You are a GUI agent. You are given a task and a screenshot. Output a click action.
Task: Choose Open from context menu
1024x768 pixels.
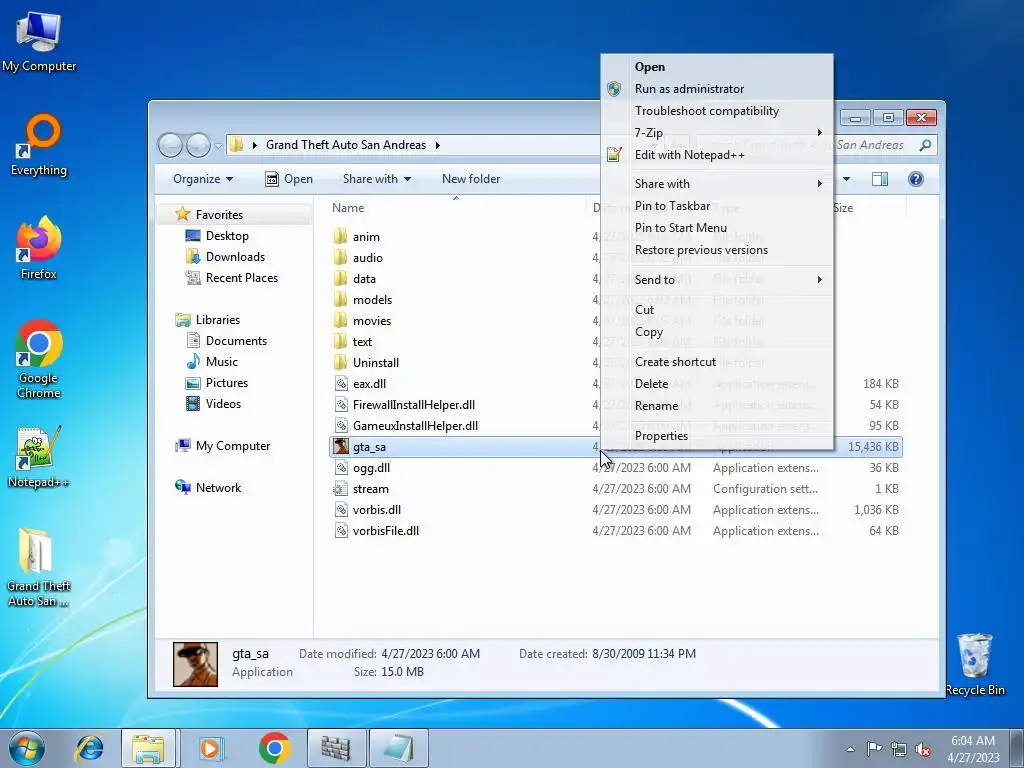(717, 67)
